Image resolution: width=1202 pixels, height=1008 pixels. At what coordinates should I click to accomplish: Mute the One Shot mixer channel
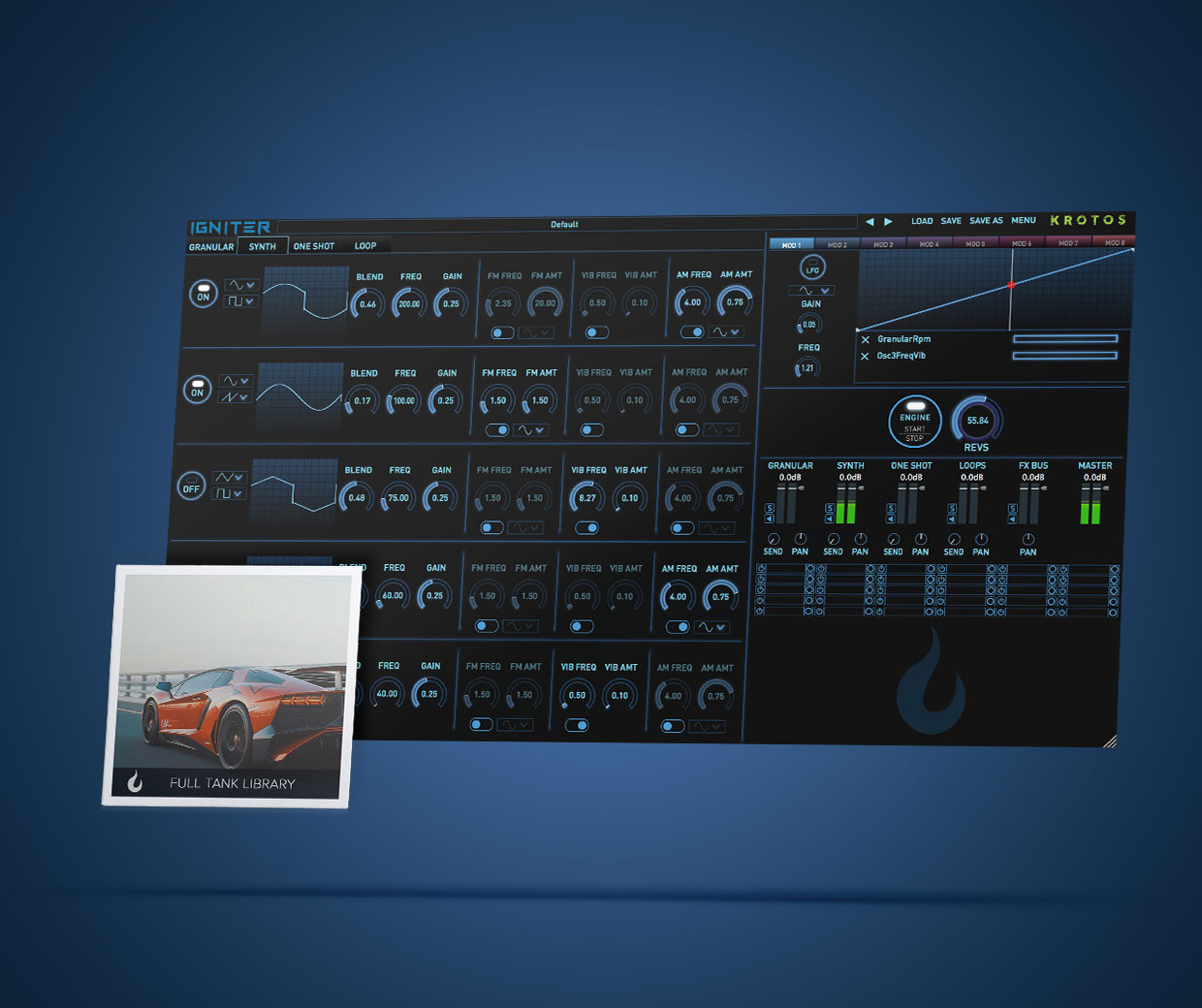pyautogui.click(x=891, y=519)
